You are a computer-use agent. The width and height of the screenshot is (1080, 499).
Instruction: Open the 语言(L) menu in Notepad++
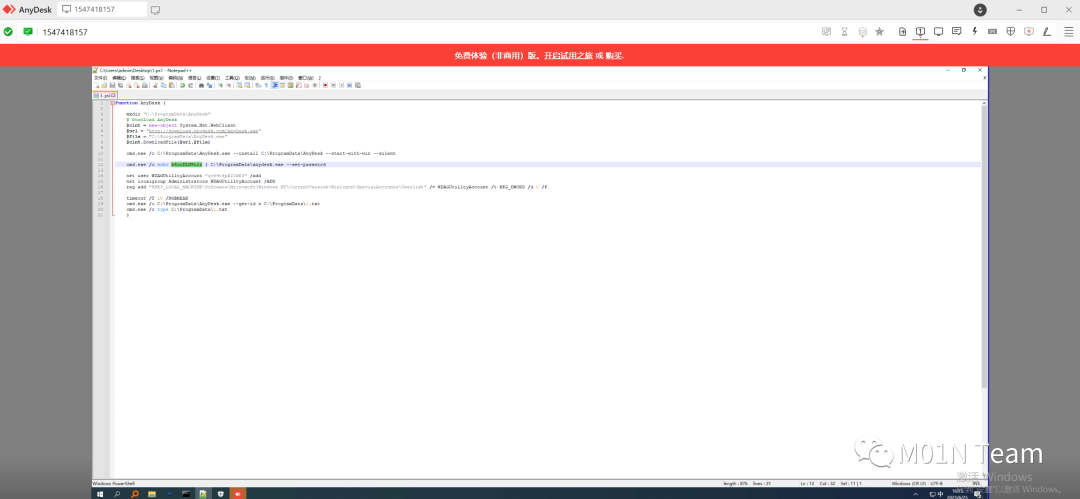(194, 78)
